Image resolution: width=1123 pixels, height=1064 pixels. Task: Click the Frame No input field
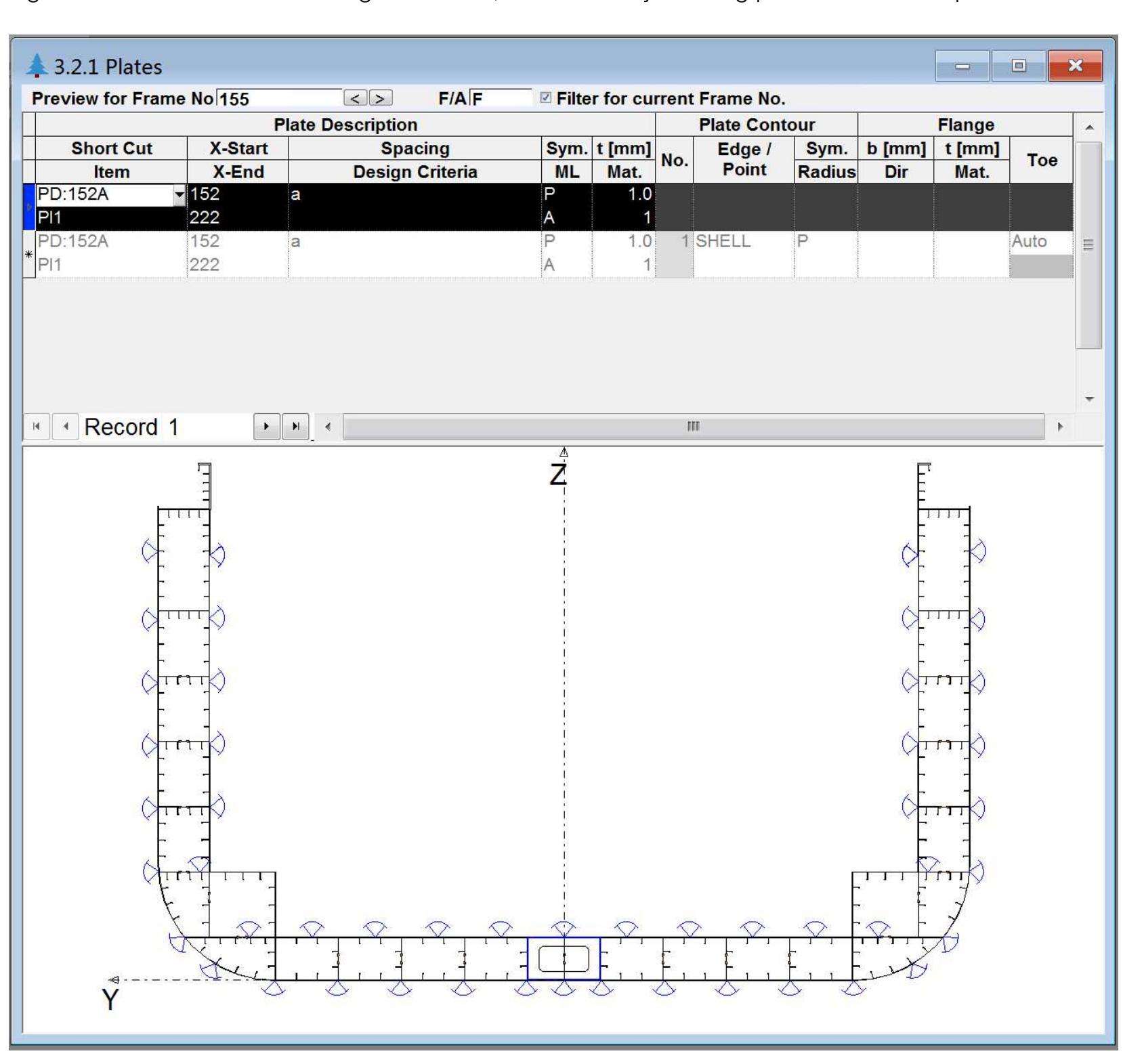point(278,99)
